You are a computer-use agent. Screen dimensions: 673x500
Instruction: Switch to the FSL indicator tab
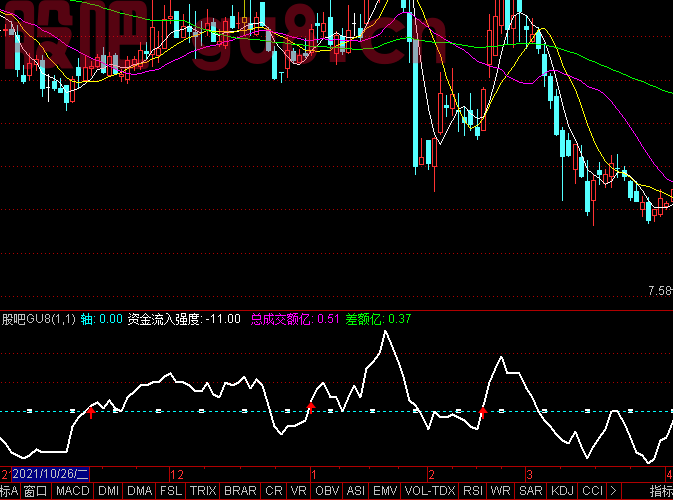coord(171,491)
